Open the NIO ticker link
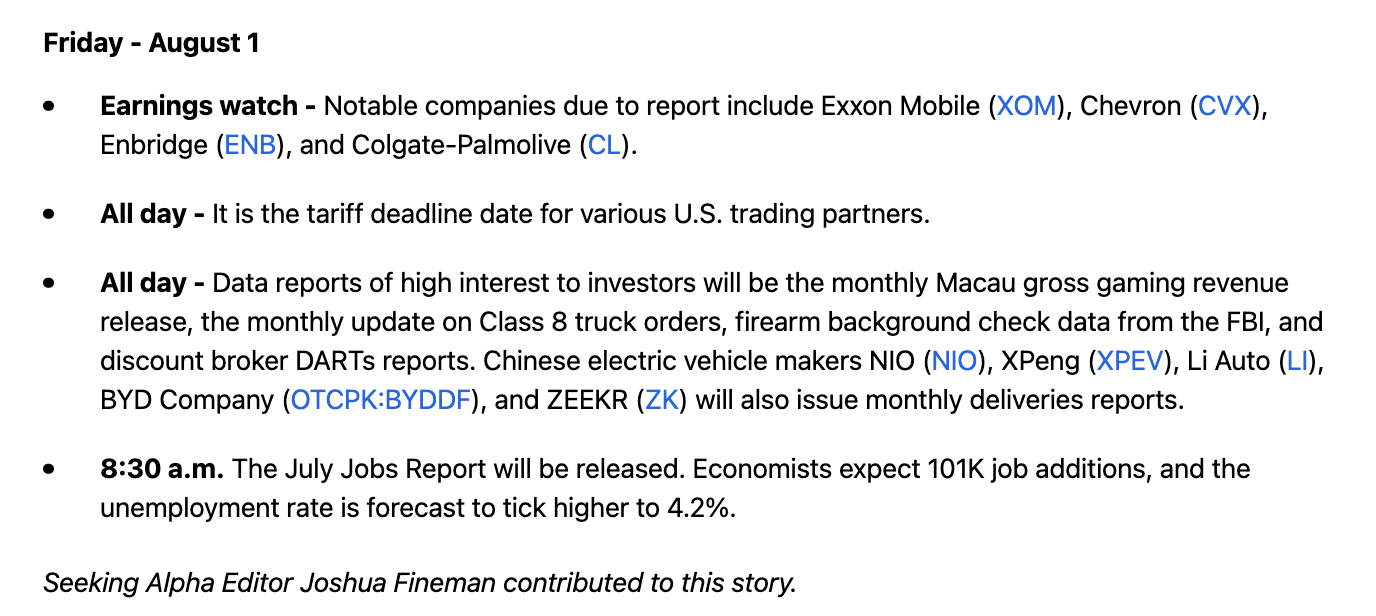The image size is (1376, 616). pyautogui.click(x=954, y=361)
